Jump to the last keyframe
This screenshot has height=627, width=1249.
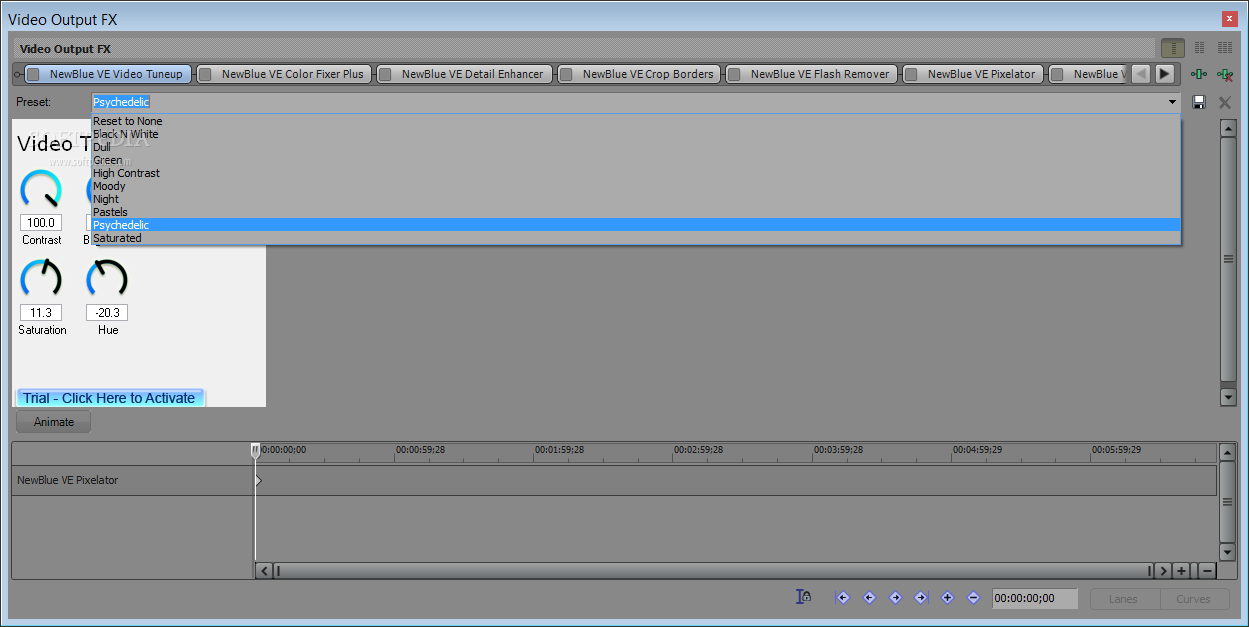(x=921, y=597)
